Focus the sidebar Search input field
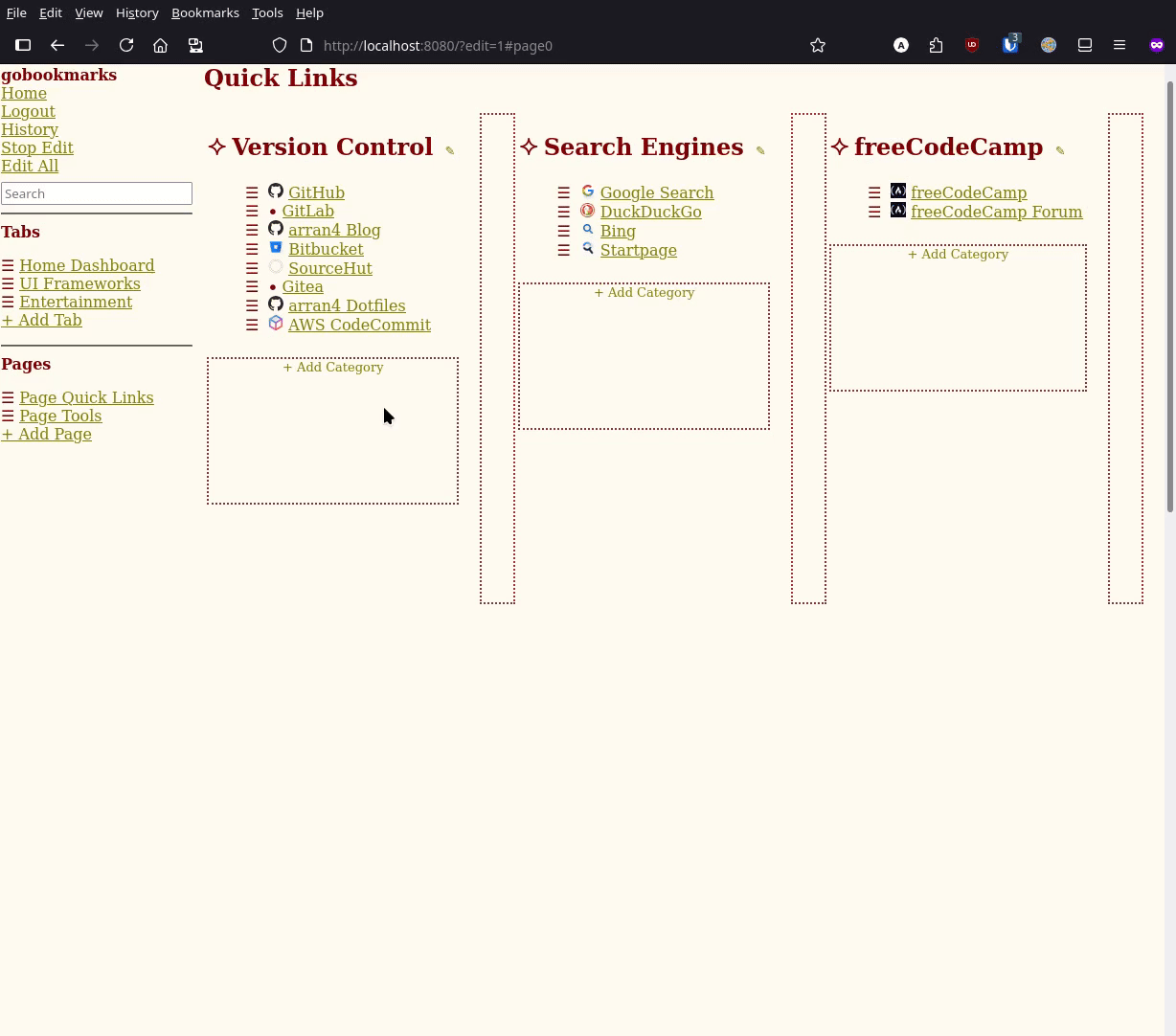 point(97,193)
